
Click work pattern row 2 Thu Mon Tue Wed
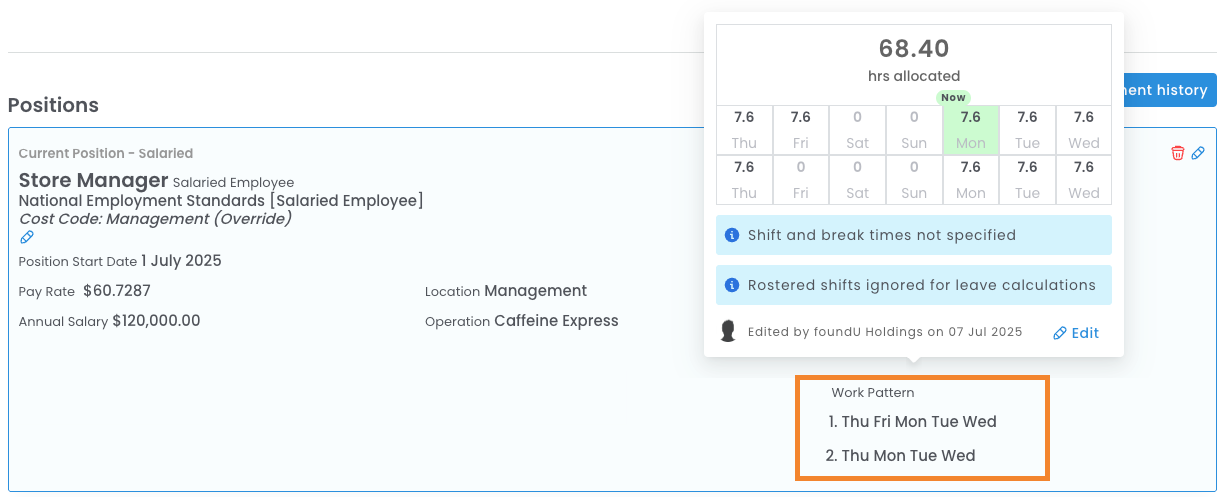point(901,456)
